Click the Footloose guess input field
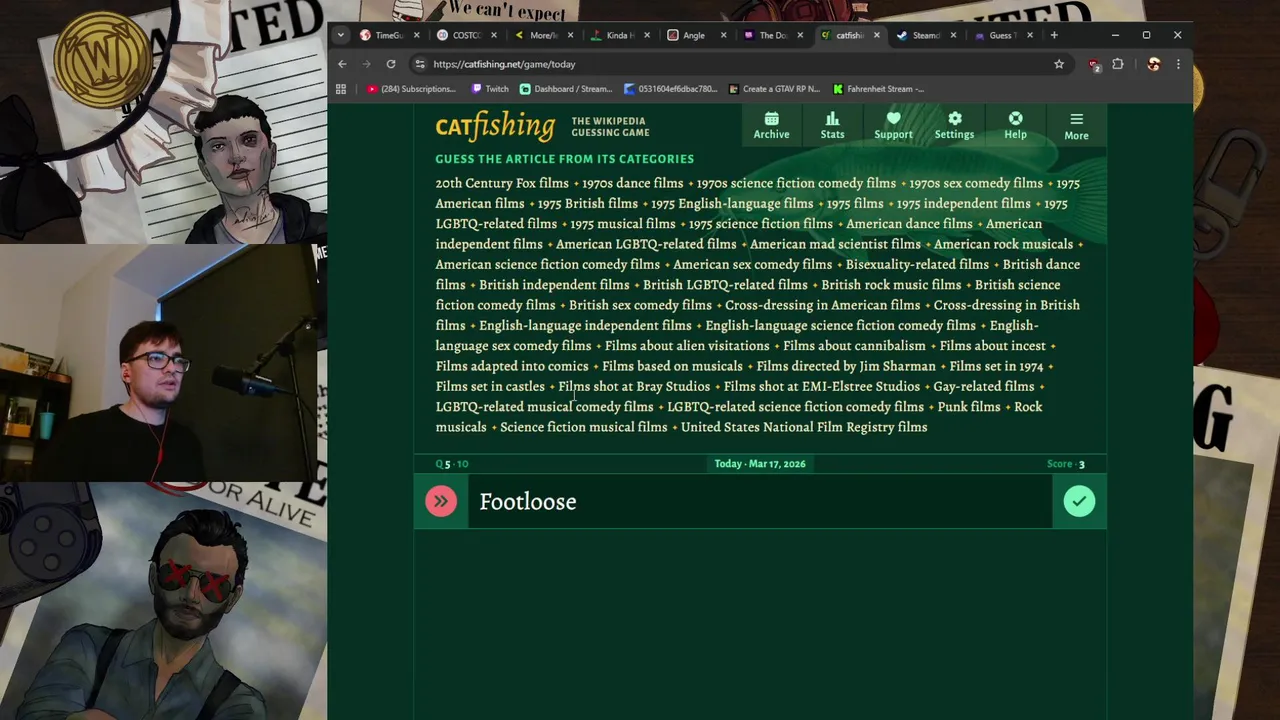 (x=760, y=501)
